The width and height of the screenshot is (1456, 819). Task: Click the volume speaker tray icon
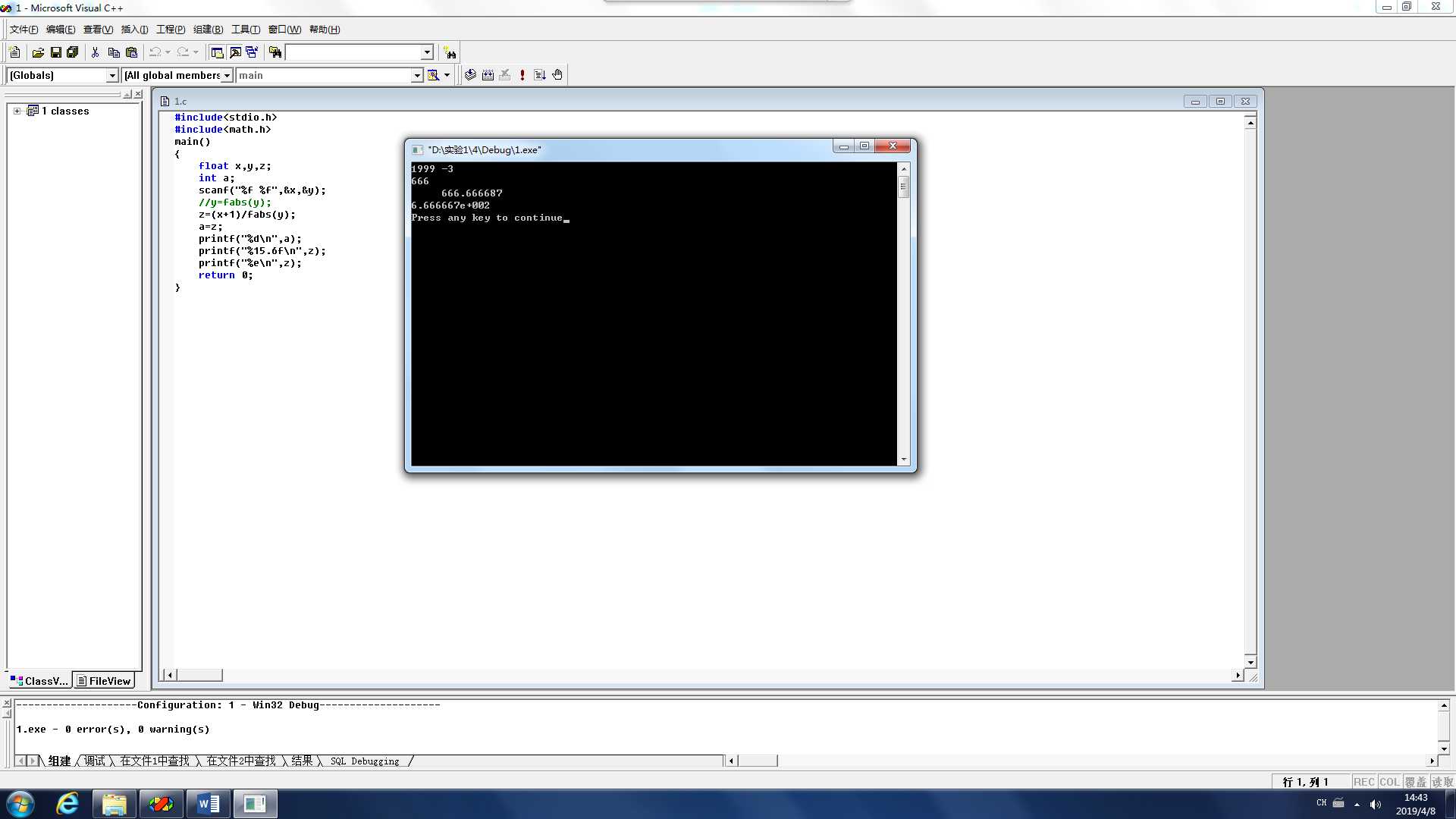click(1376, 804)
